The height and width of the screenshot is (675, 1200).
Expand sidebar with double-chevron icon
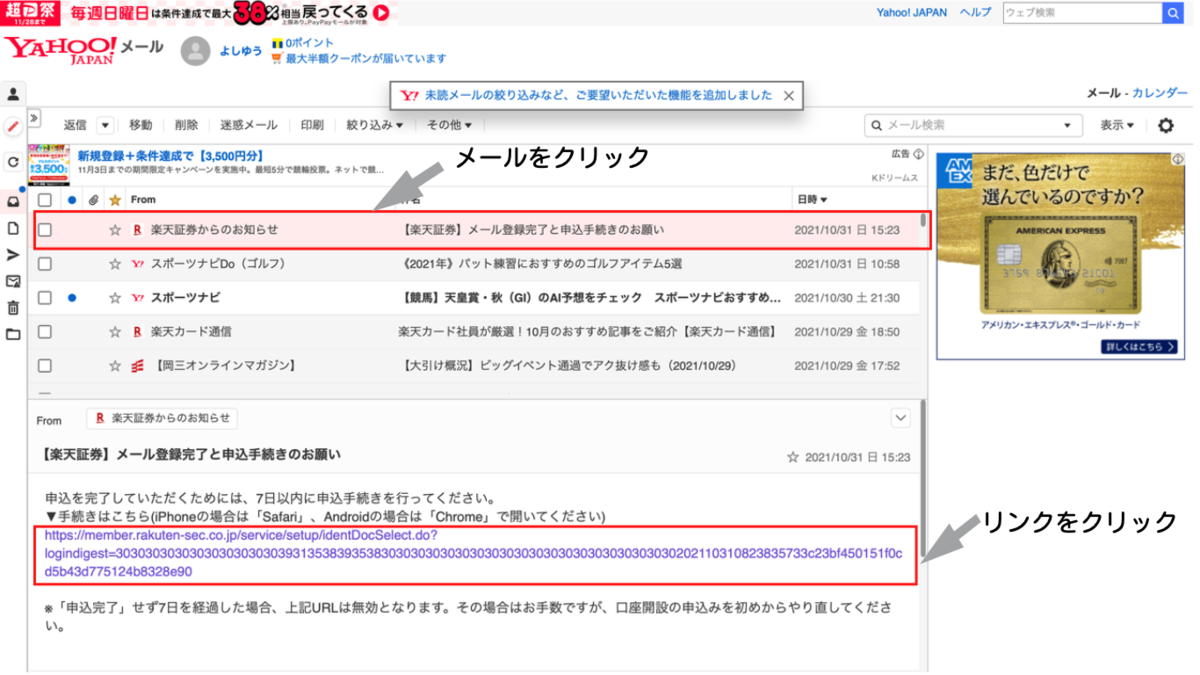point(33,118)
